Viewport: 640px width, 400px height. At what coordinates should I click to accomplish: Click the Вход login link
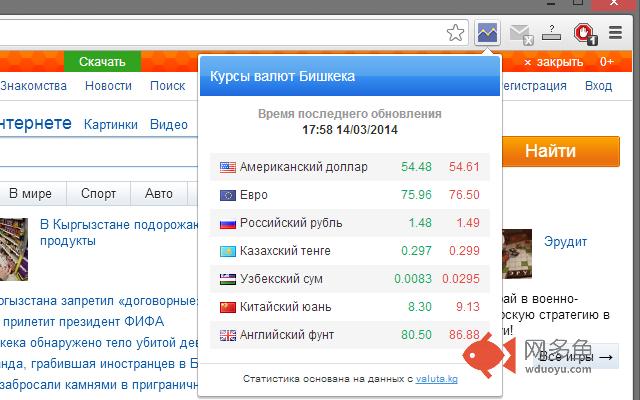[x=598, y=86]
